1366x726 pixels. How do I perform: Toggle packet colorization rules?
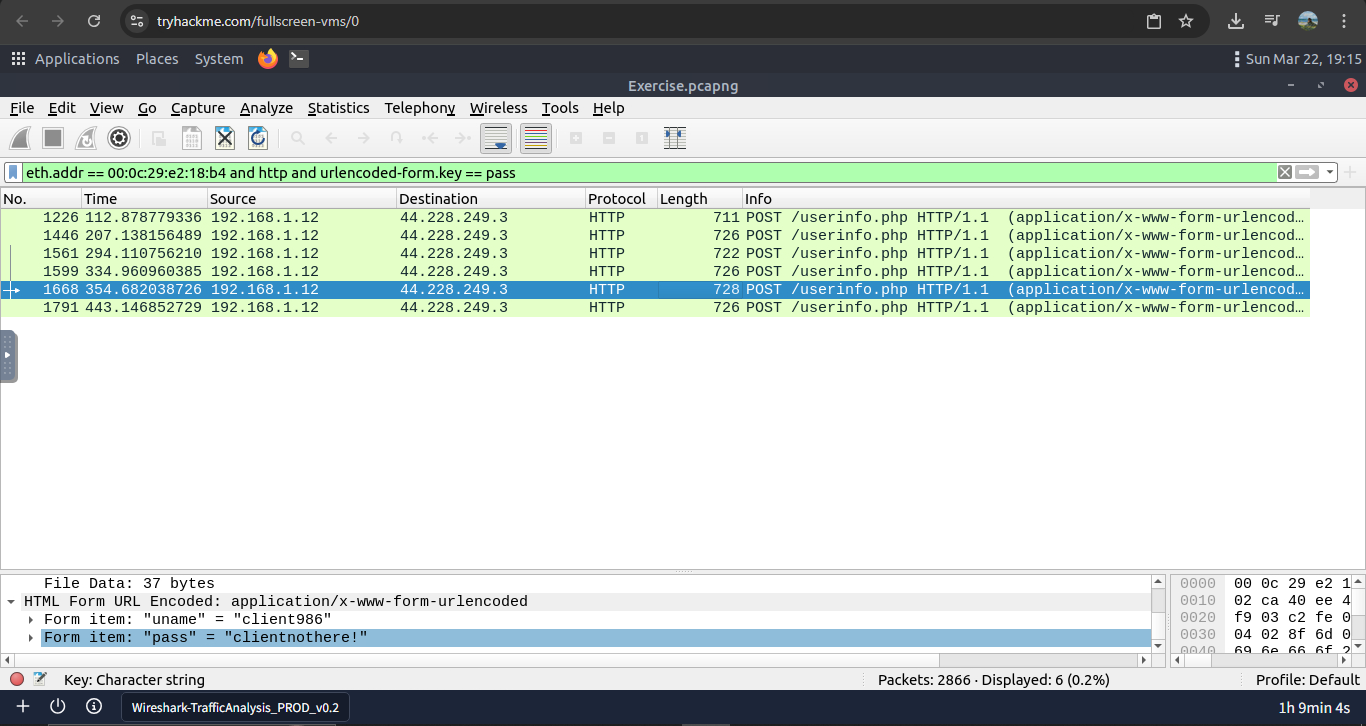pos(536,138)
